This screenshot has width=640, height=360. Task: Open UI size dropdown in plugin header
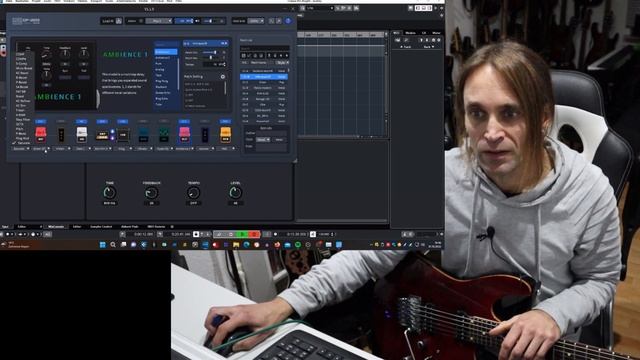pos(256,21)
